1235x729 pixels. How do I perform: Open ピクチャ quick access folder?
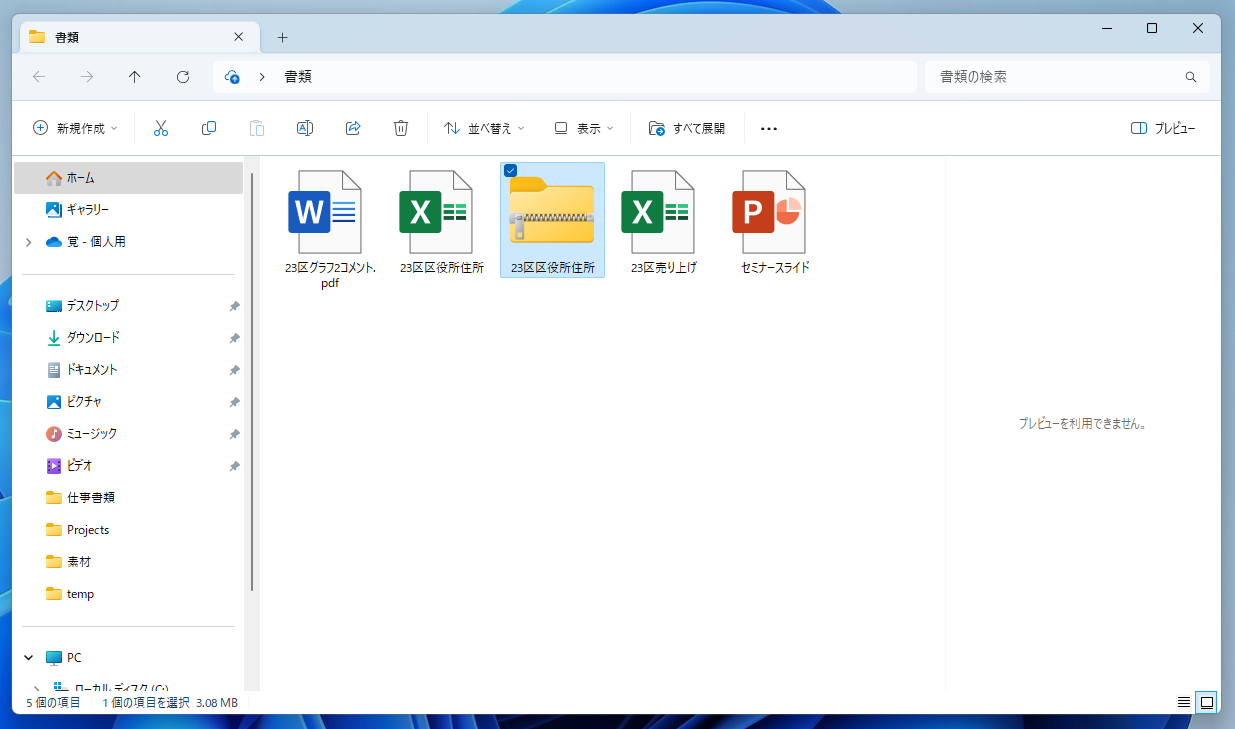tap(129, 402)
